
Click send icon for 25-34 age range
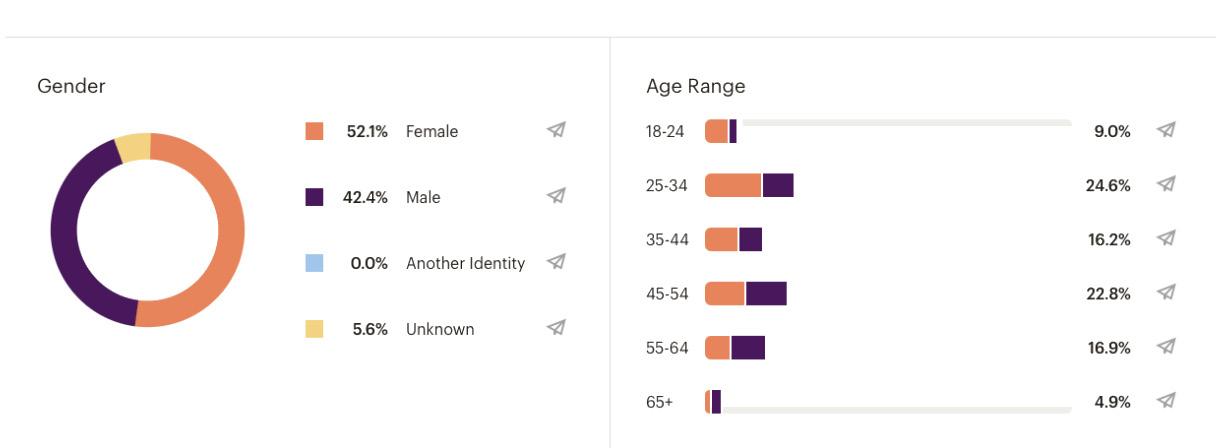coord(1165,184)
